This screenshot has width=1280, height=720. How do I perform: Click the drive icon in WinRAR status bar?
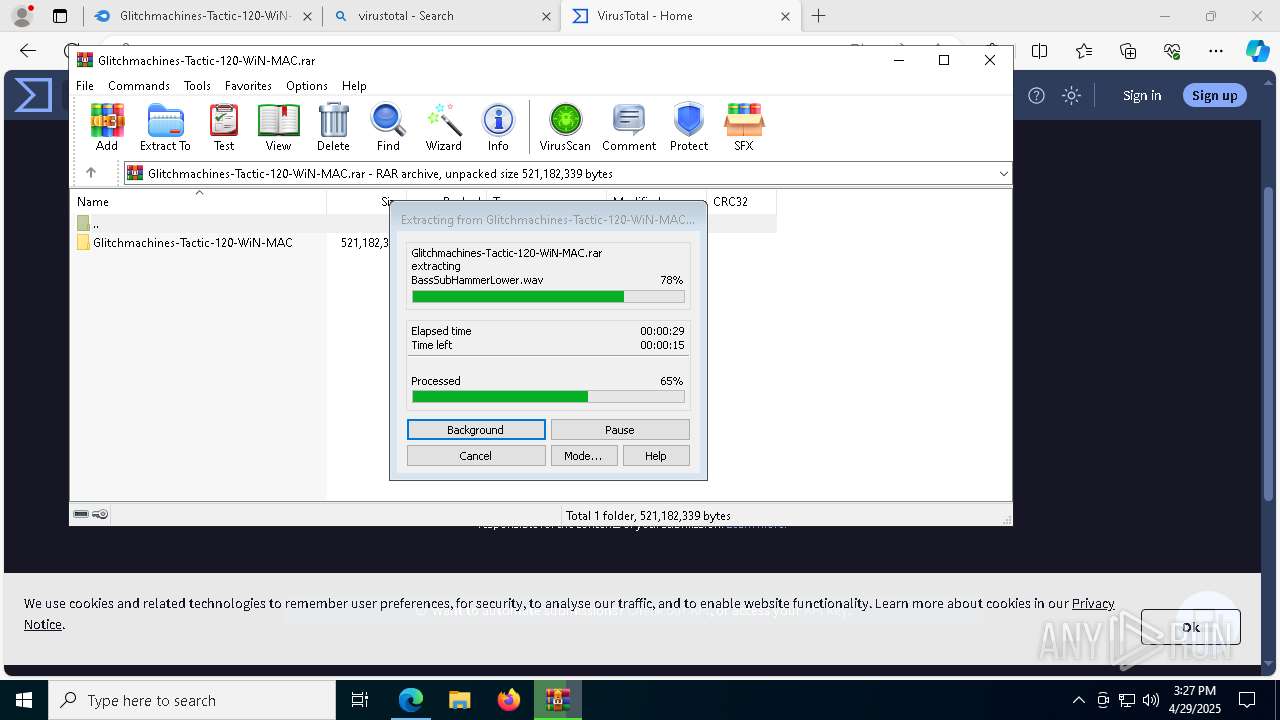click(x=81, y=514)
